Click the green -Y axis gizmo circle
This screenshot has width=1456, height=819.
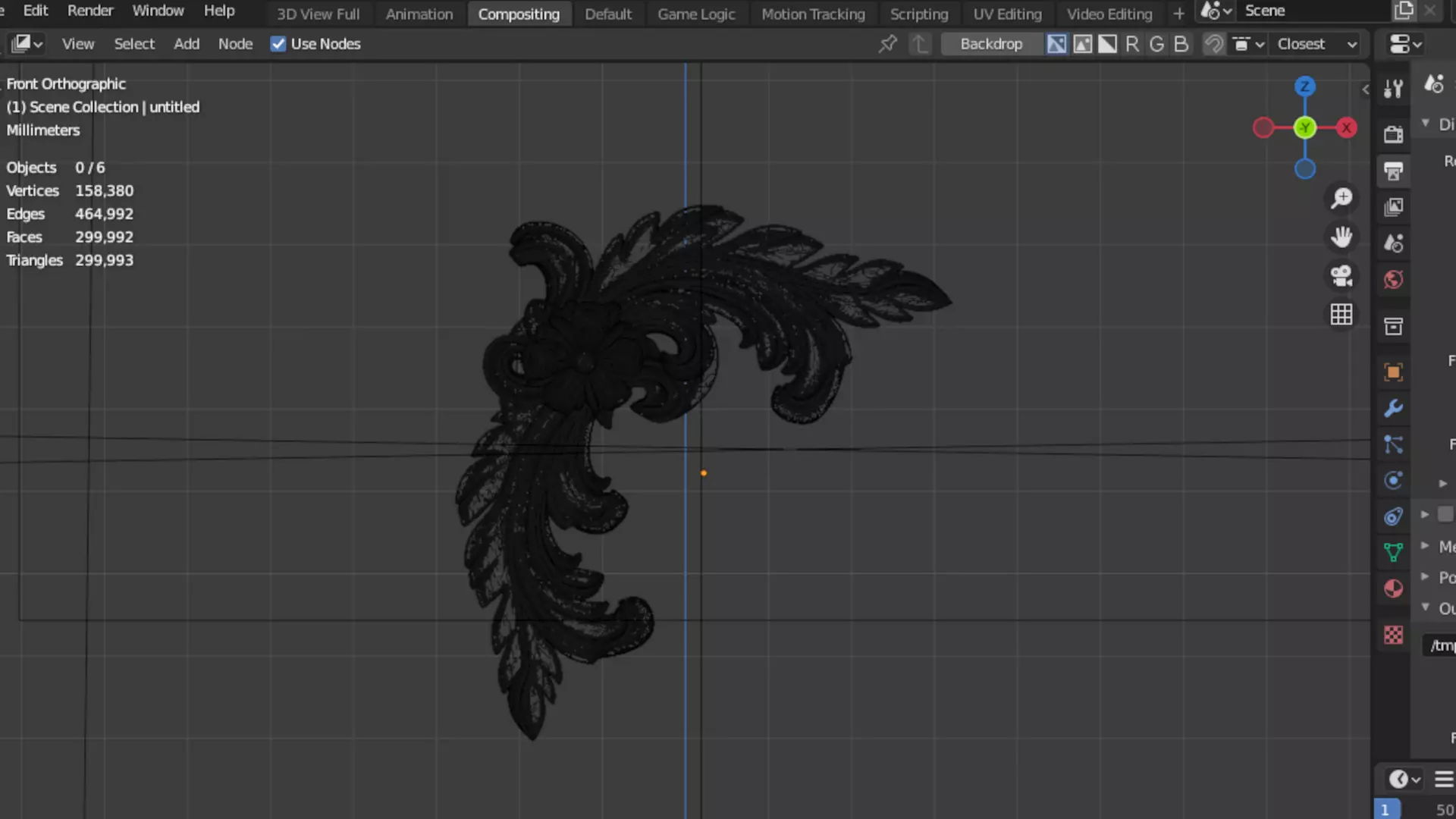click(1304, 128)
